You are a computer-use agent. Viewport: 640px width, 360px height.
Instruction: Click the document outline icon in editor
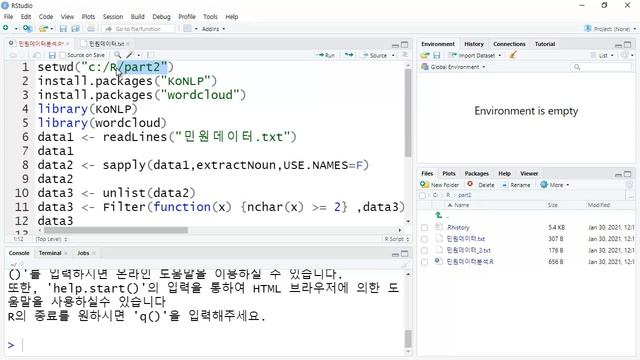pyautogui.click(x=405, y=55)
